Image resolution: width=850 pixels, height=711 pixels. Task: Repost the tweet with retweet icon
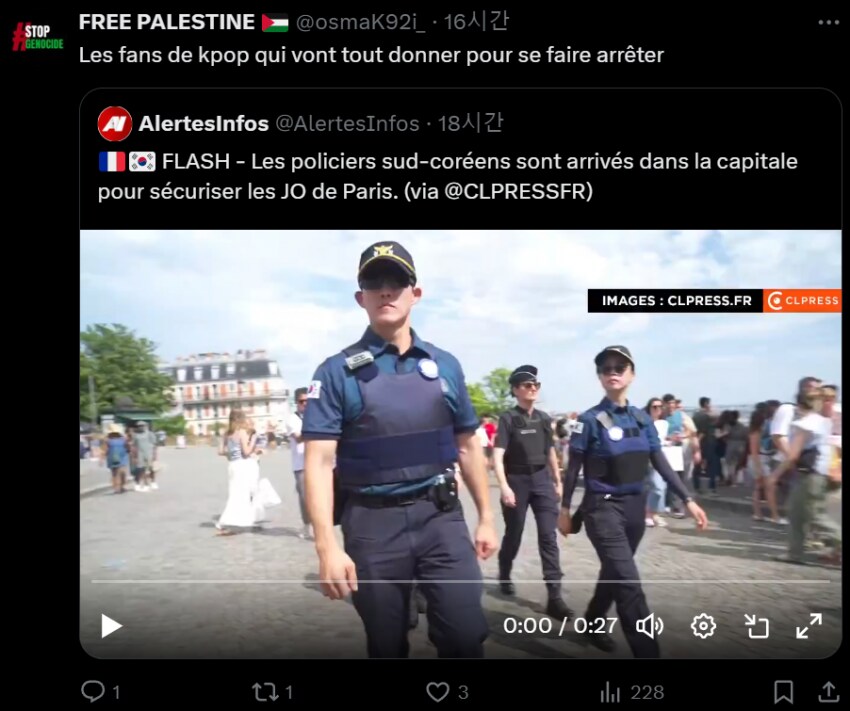[x=265, y=692]
